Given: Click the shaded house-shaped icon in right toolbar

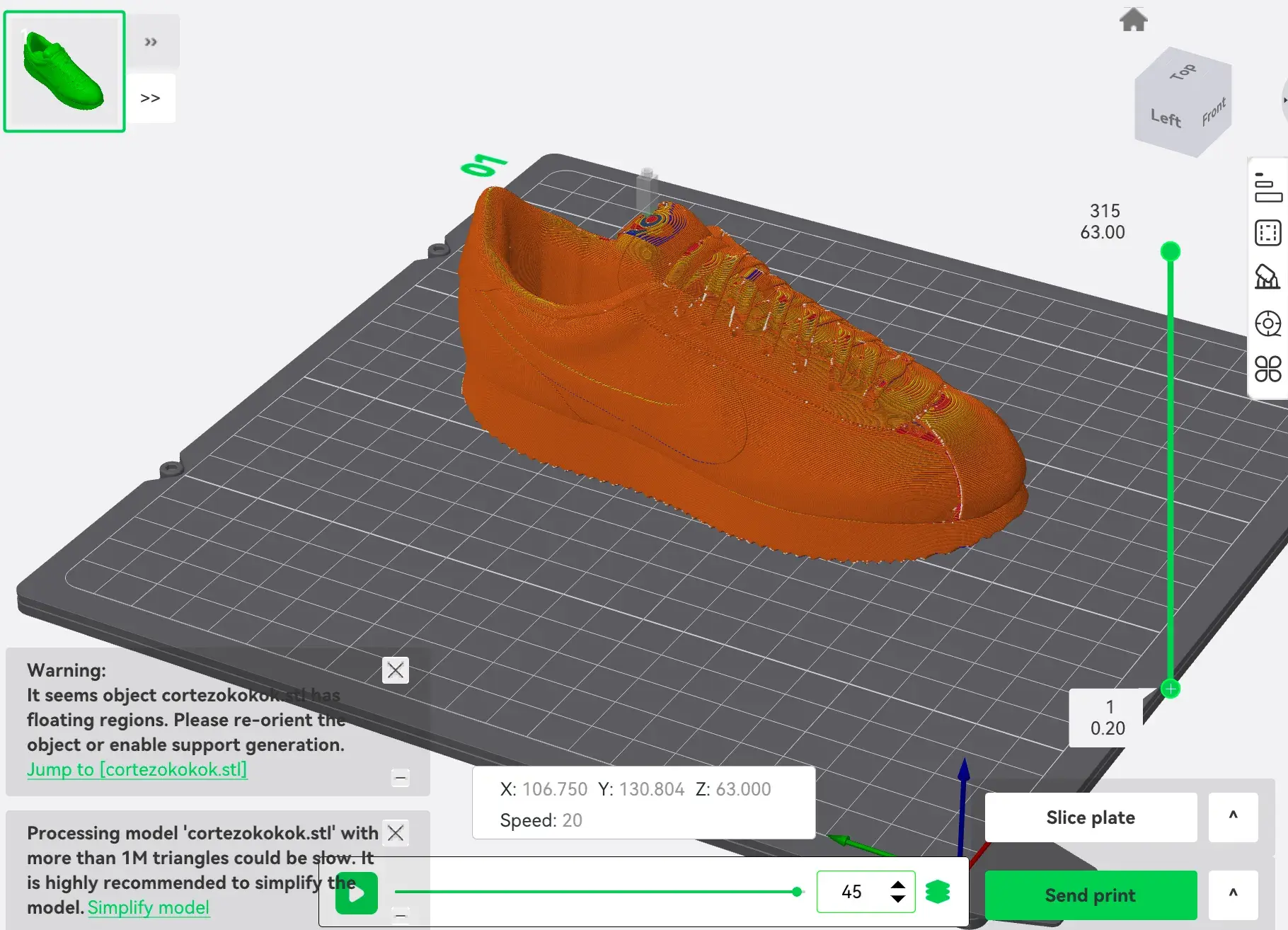Looking at the screenshot, I should tap(1267, 277).
